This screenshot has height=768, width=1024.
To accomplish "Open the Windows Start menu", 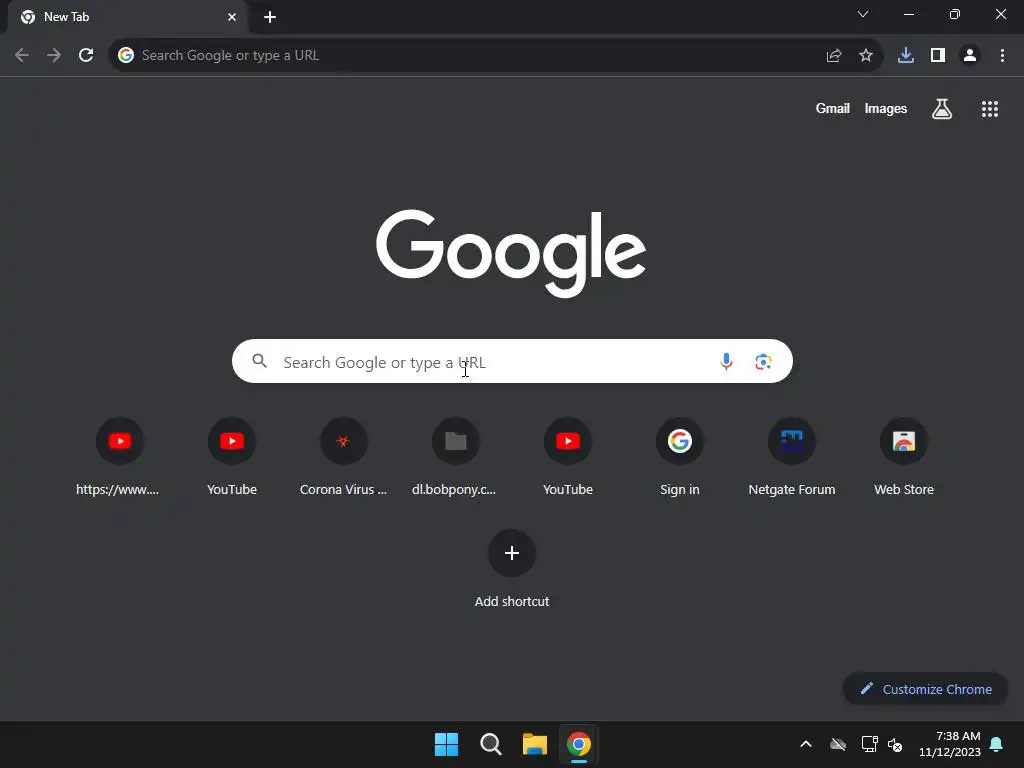I will pyautogui.click(x=447, y=744).
